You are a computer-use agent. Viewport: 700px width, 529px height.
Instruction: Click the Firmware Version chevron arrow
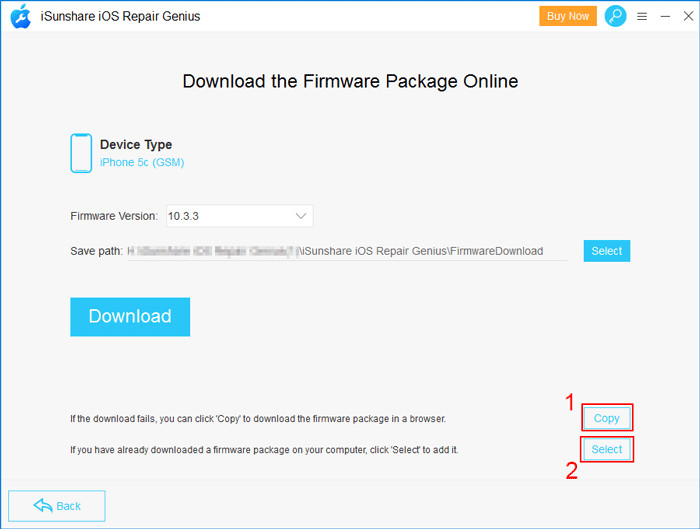click(301, 216)
